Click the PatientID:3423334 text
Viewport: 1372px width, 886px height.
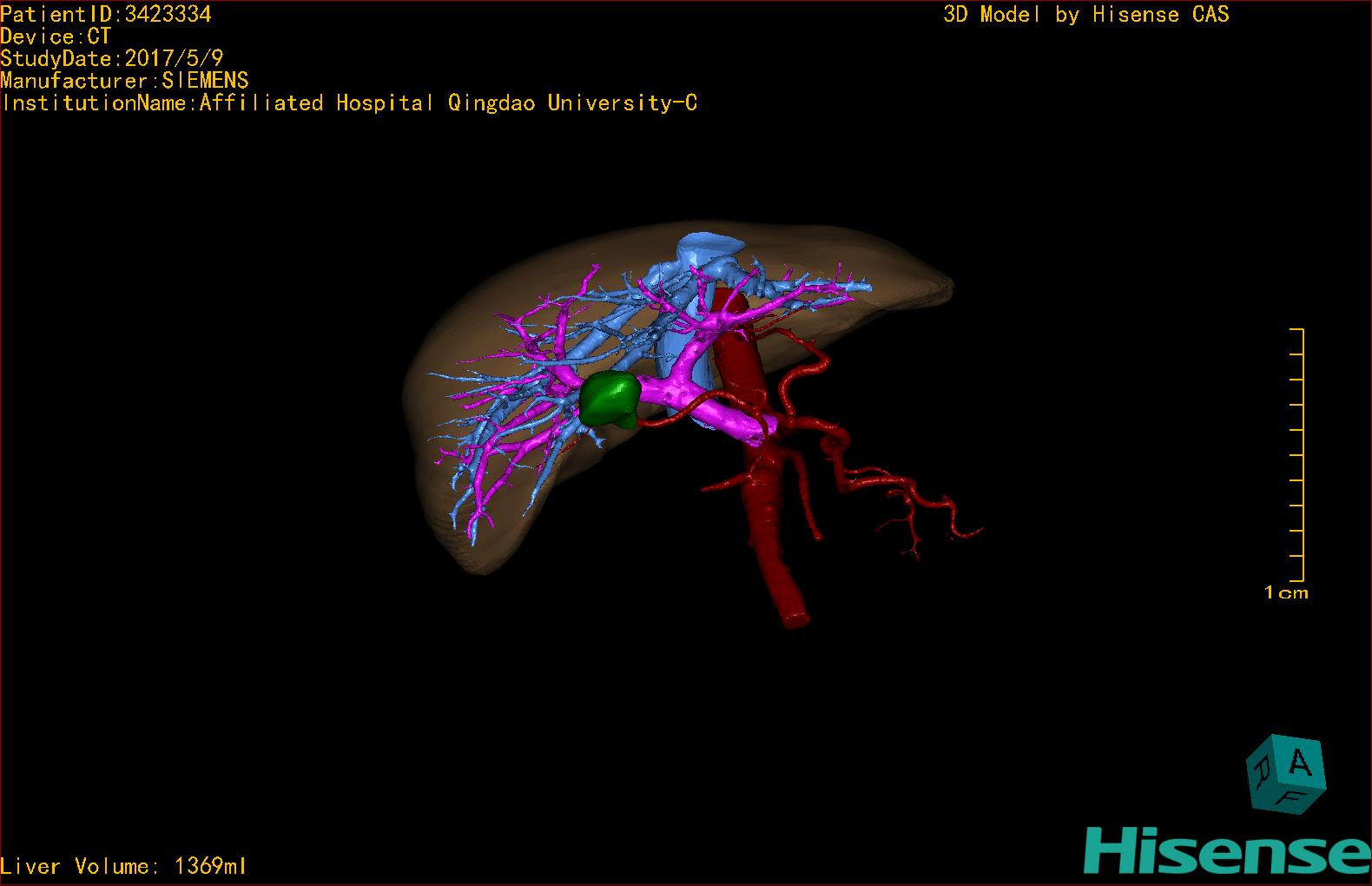pyautogui.click(x=106, y=14)
